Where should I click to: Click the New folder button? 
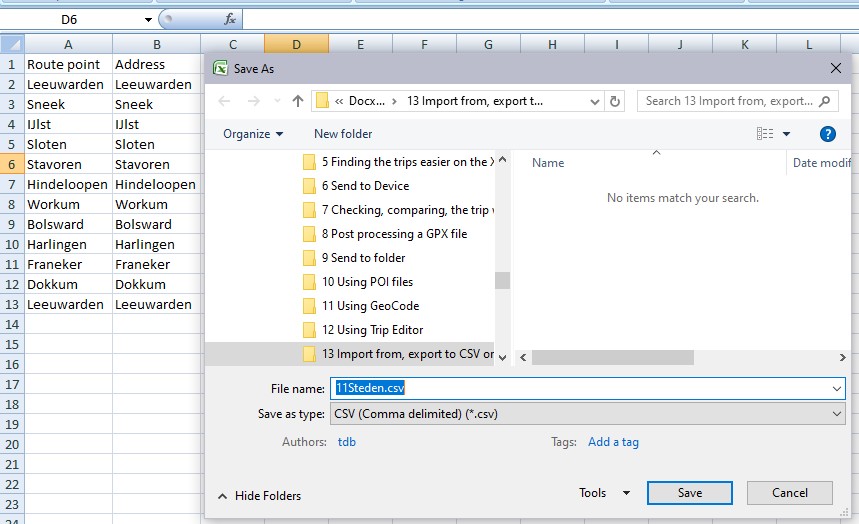point(343,134)
